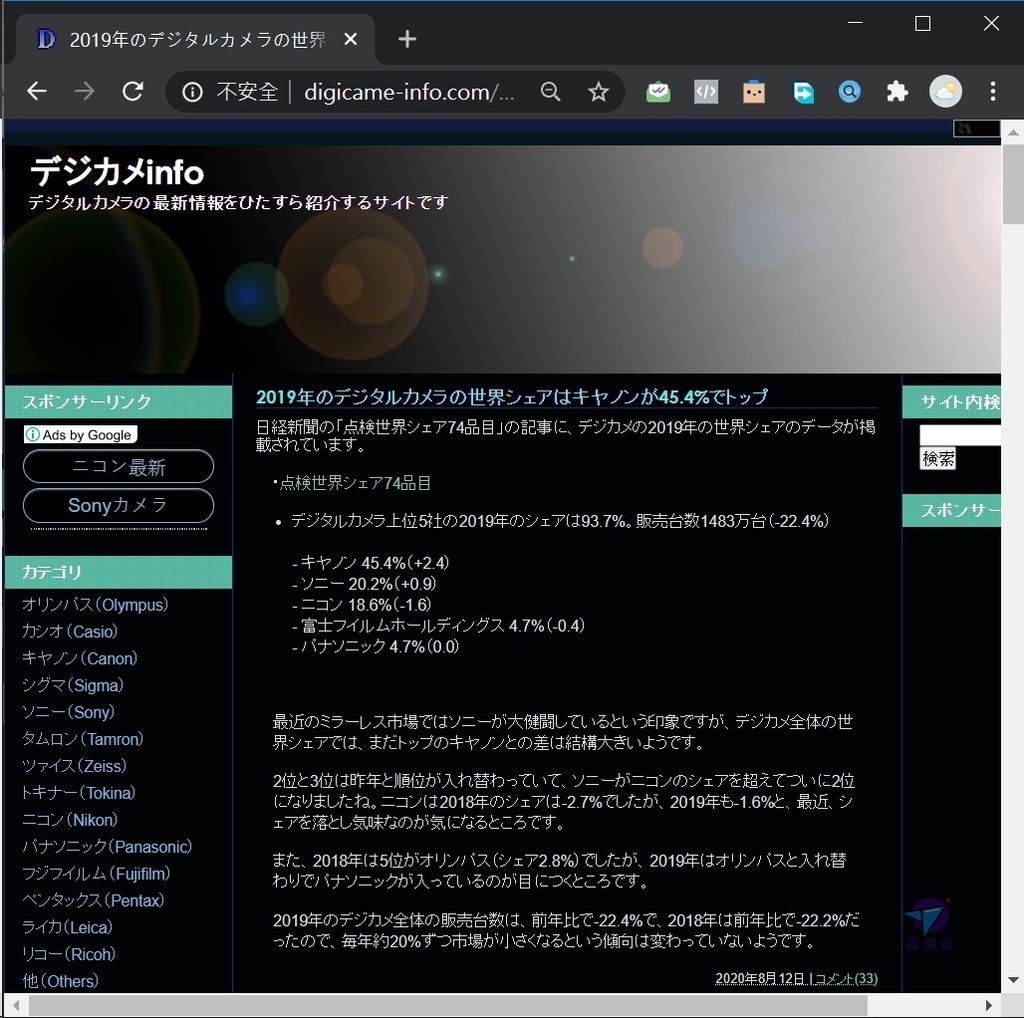Click the ニコン最新 sponsor button

118,466
